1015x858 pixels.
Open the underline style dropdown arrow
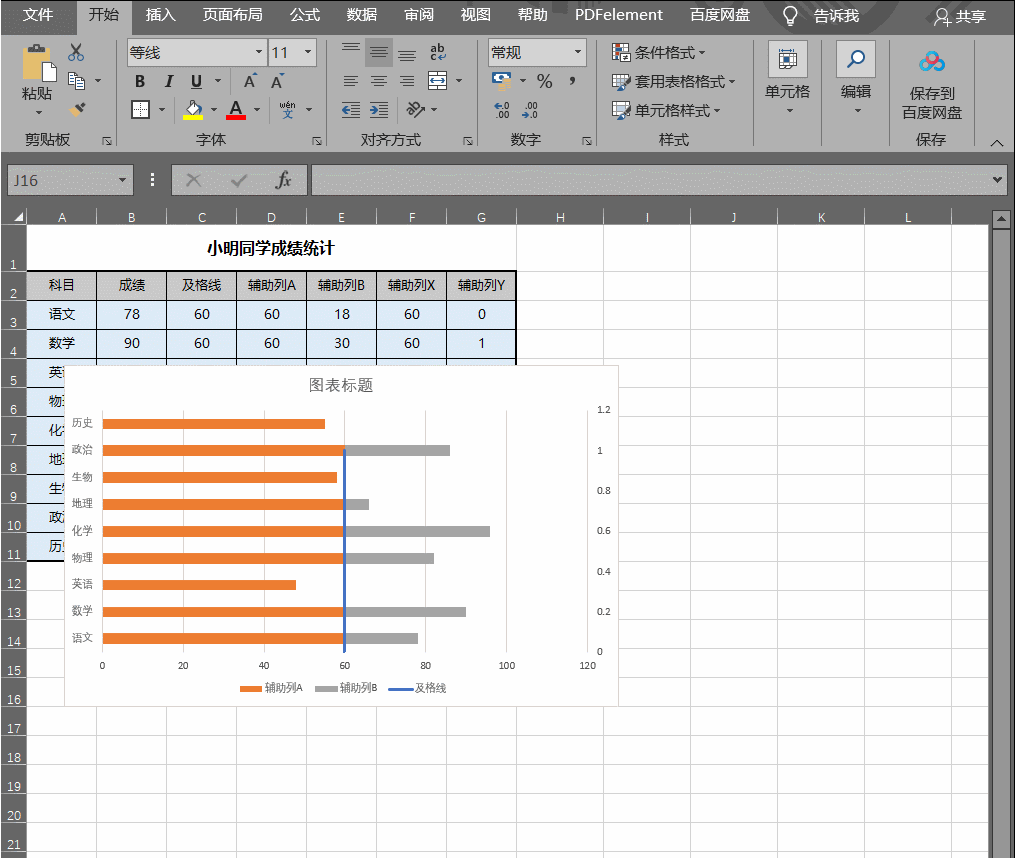(218, 82)
